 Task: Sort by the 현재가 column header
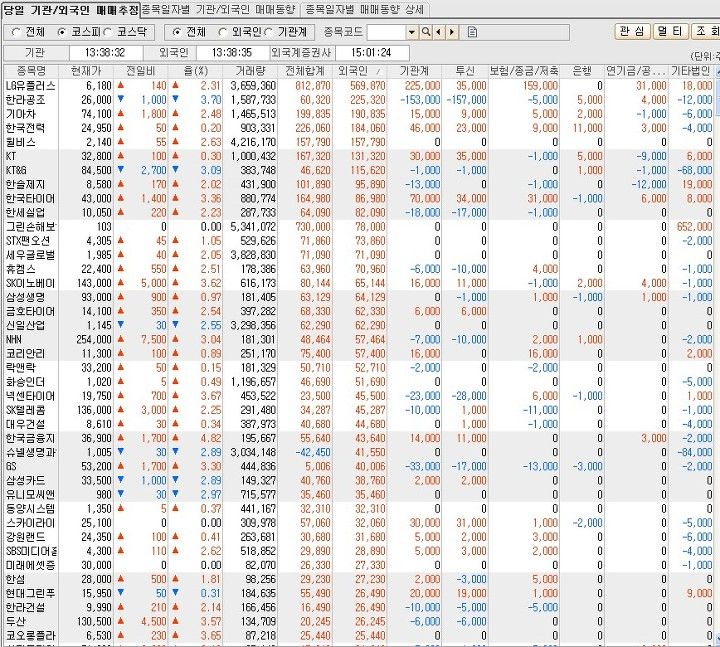point(86,71)
